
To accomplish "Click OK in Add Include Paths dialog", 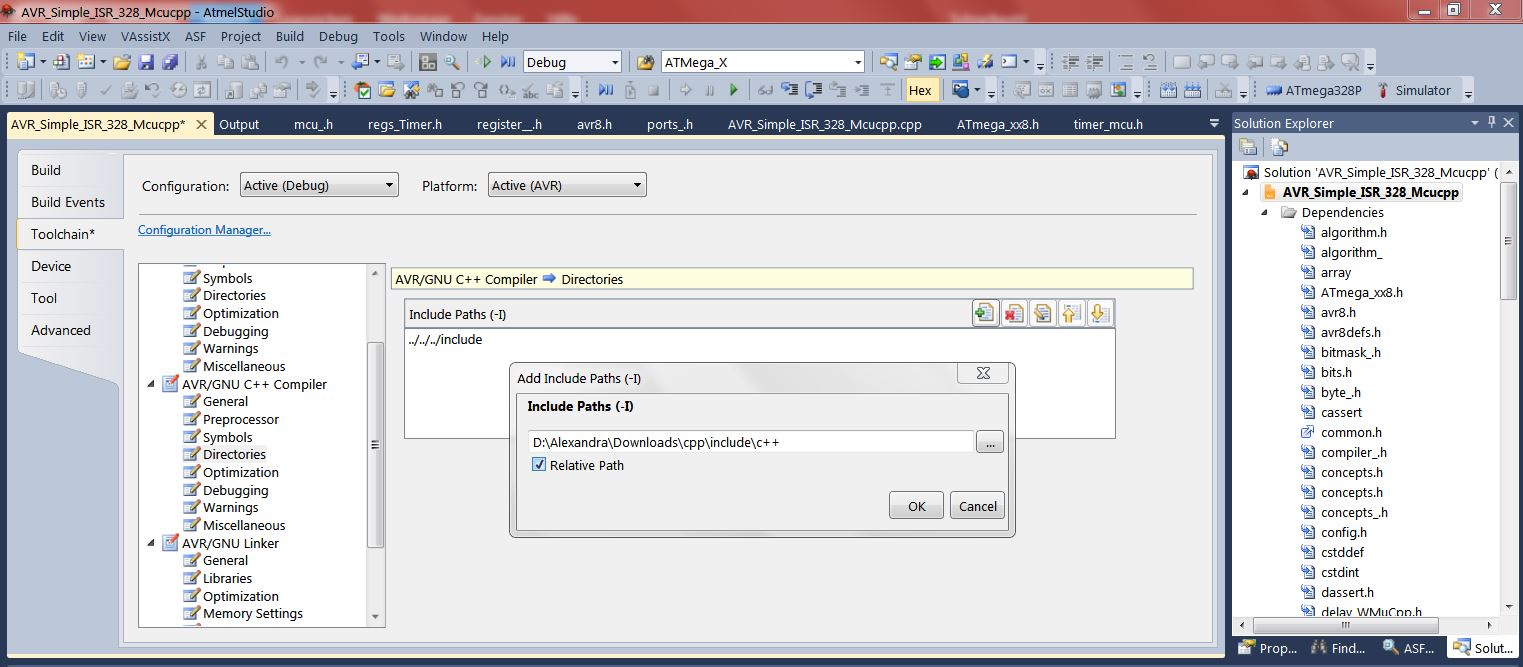I will [916, 506].
